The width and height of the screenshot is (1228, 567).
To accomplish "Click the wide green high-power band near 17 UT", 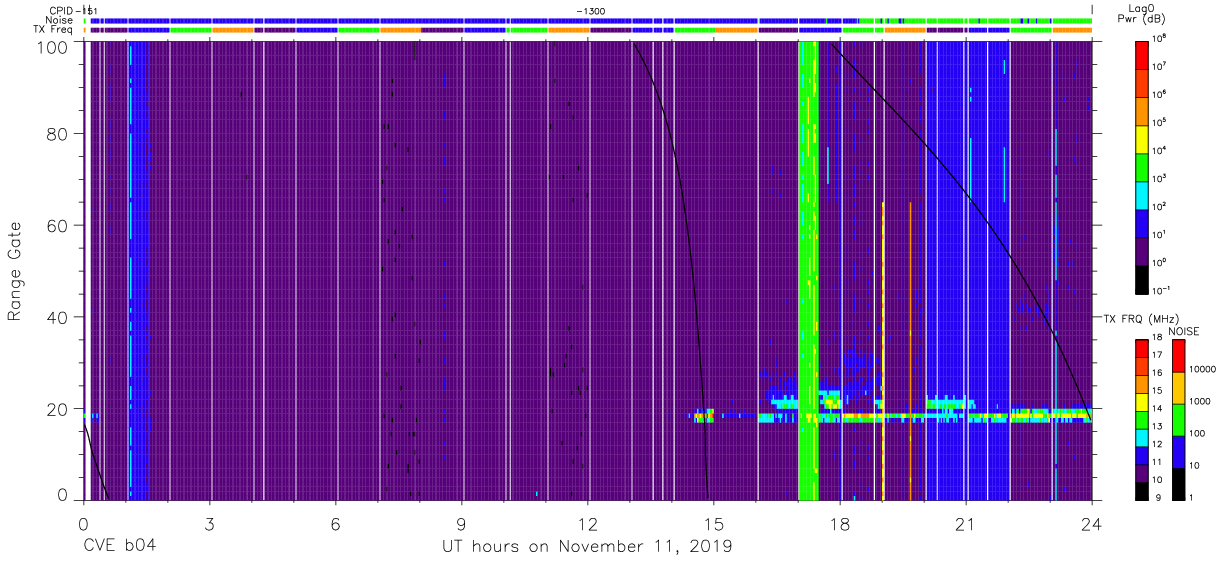I will click(808, 270).
